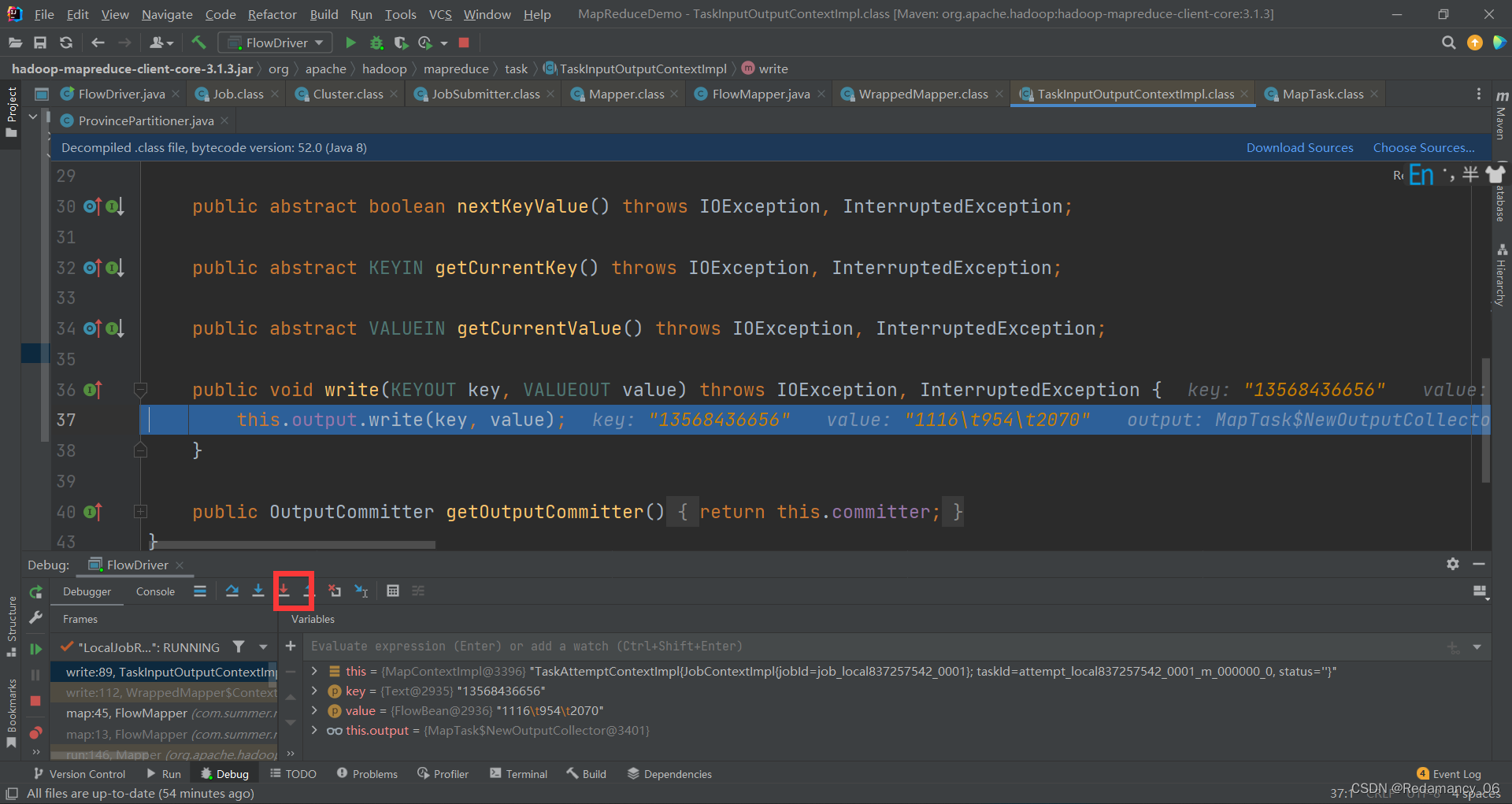Toggle the Version Control tool window
This screenshot has width=1512, height=804.
click(x=79, y=774)
